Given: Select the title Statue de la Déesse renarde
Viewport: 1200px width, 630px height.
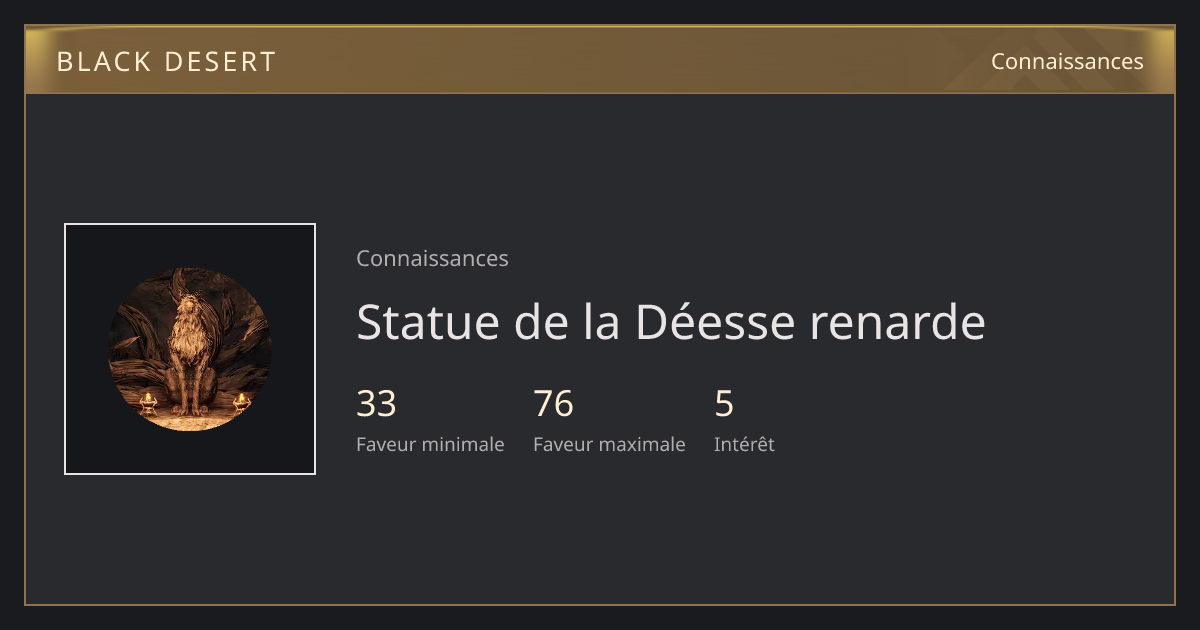Looking at the screenshot, I should (x=671, y=322).
